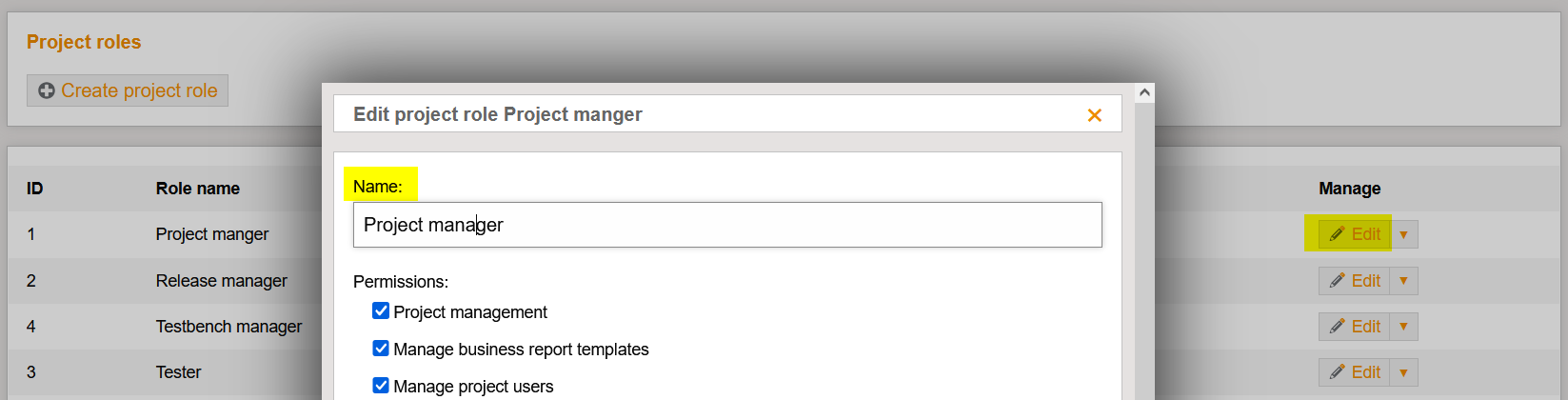Click pencil icon for Testbench manager row
Image resolution: width=1568 pixels, height=400 pixels.
coord(1337,327)
